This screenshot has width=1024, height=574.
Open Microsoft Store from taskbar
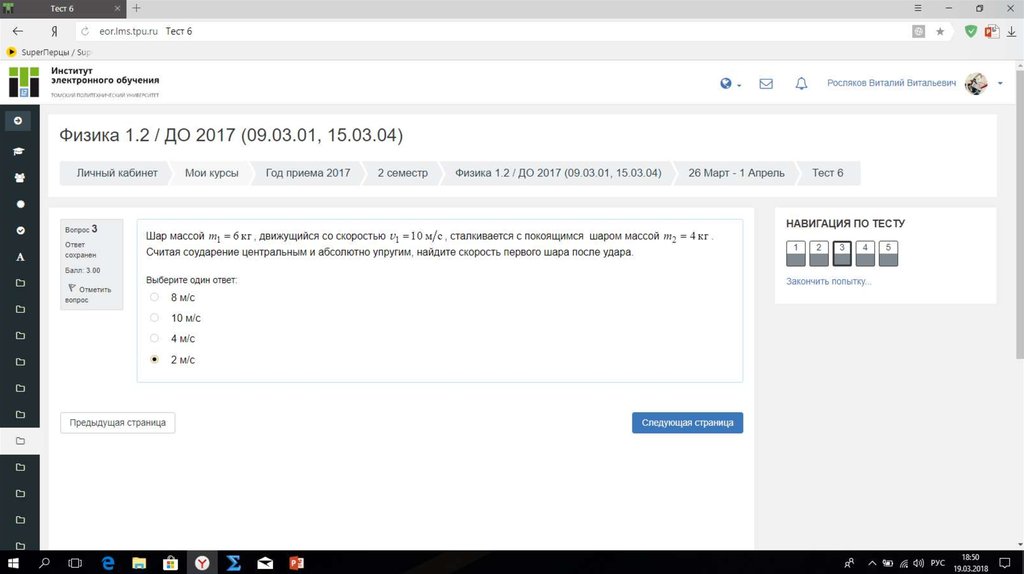pos(170,563)
